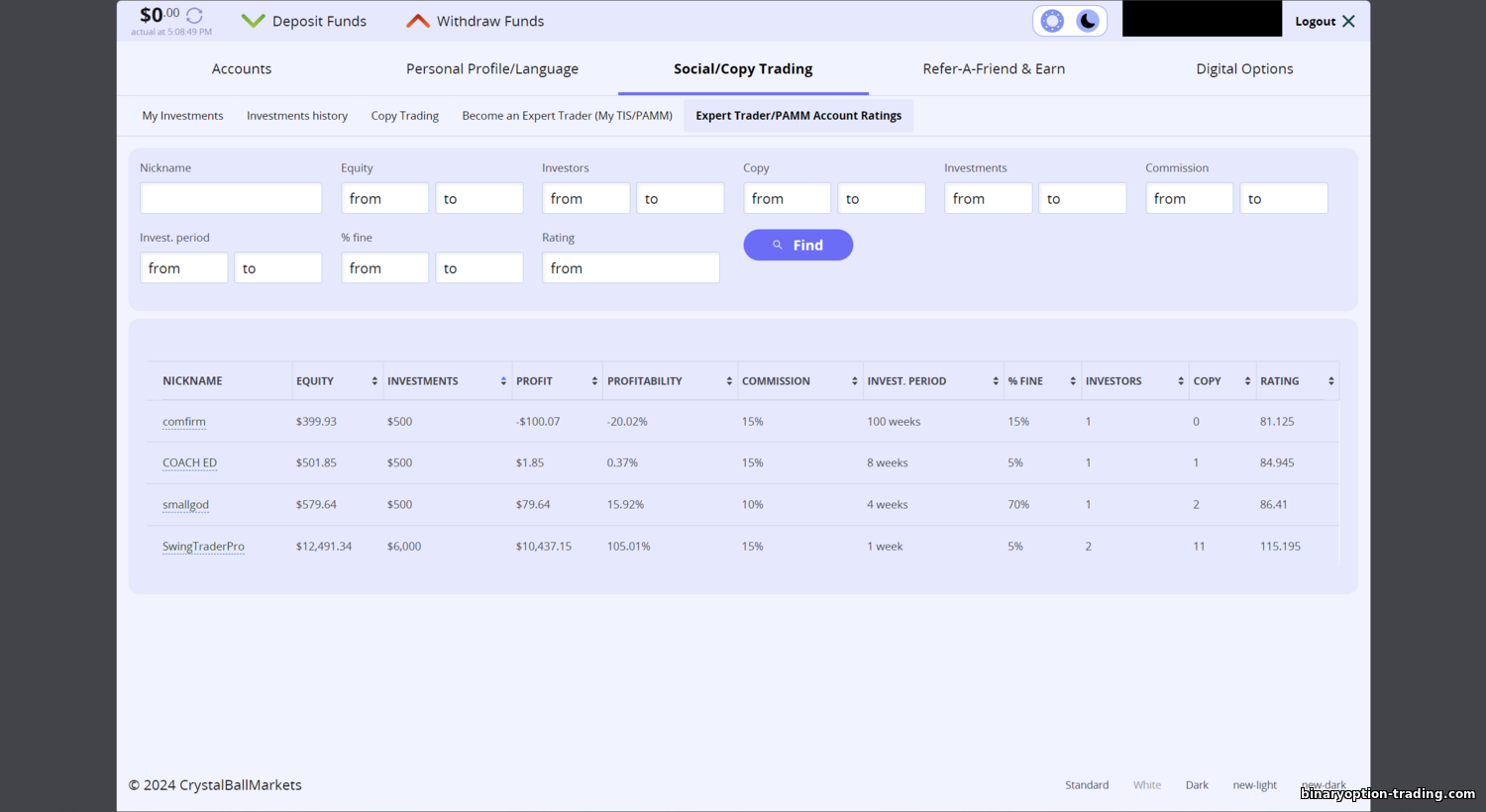Sort by Invest. Period column arrows
Viewport: 1486px width, 812px height.
tap(996, 381)
